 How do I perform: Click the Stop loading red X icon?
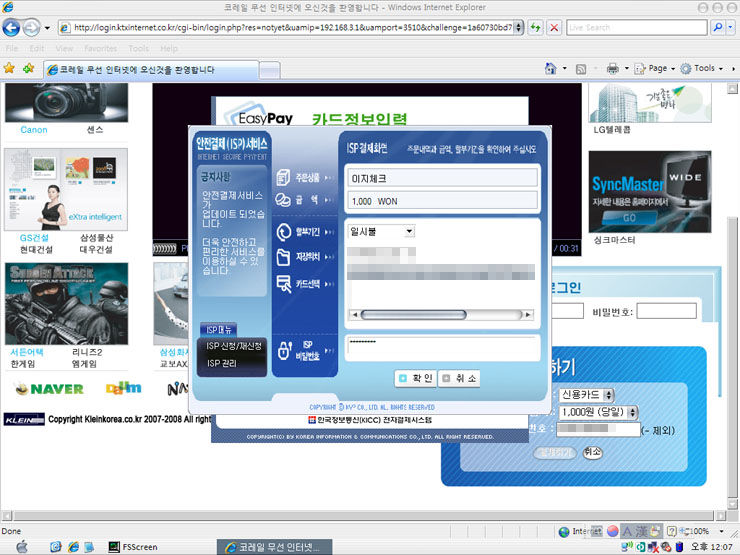pyautogui.click(x=554, y=27)
